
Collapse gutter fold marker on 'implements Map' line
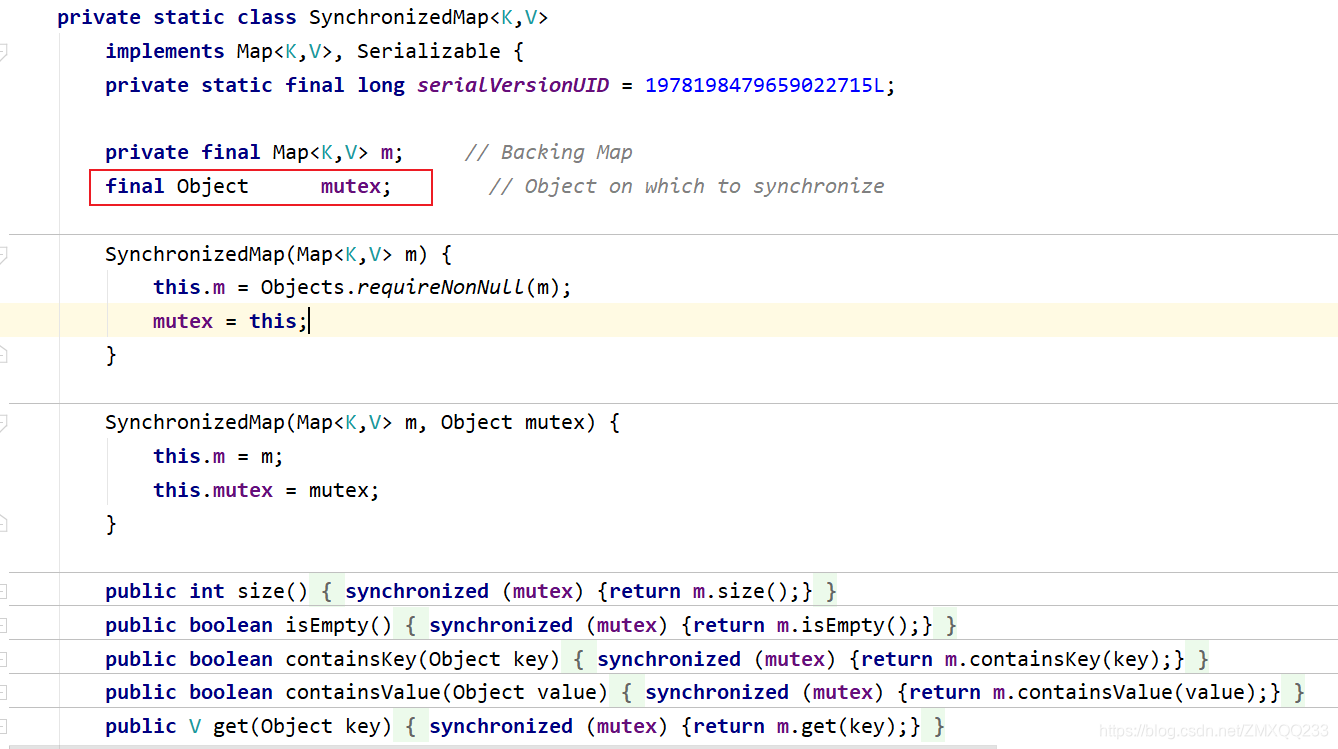[x=3, y=51]
